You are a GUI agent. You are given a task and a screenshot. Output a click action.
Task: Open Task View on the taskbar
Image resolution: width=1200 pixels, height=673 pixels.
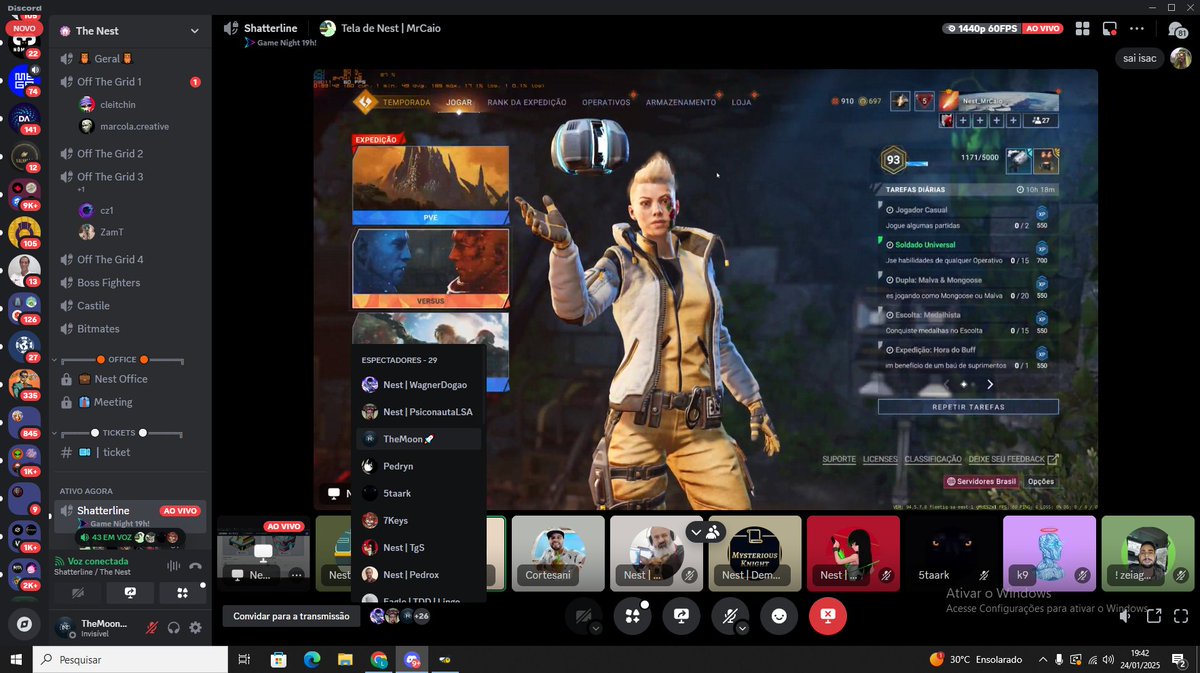click(244, 659)
